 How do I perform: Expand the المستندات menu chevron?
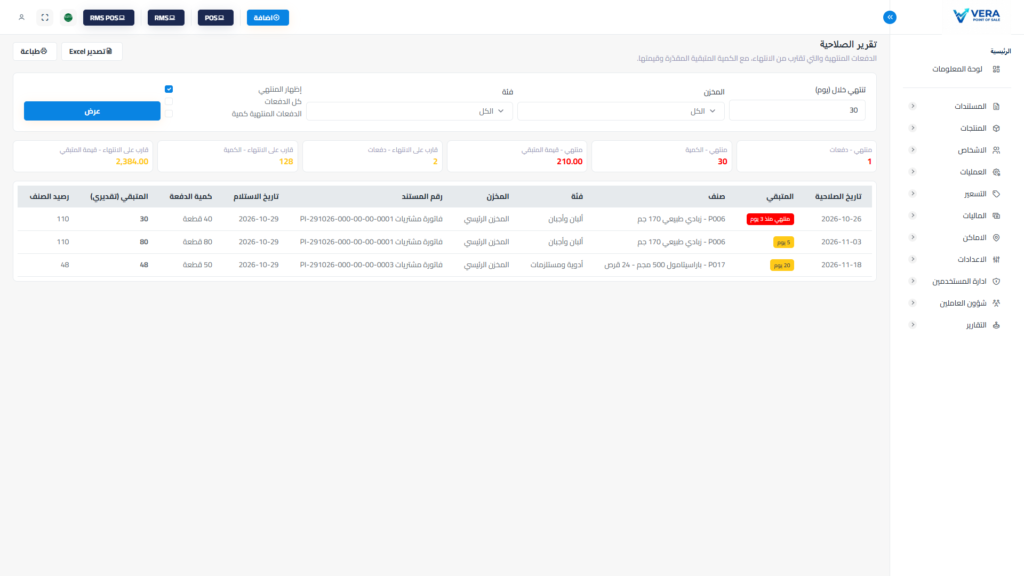[913, 106]
